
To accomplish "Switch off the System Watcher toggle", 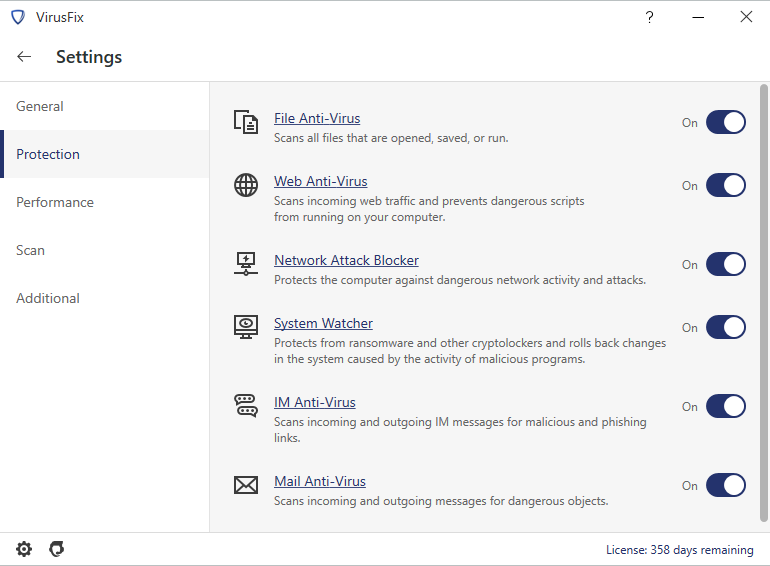I will click(726, 327).
